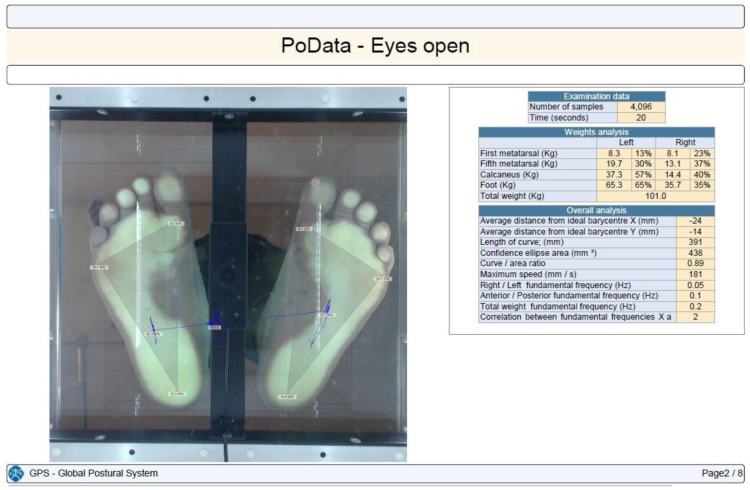Select Right/Left frequency value 0.05
The width and height of the screenshot is (750, 490).
click(695, 285)
